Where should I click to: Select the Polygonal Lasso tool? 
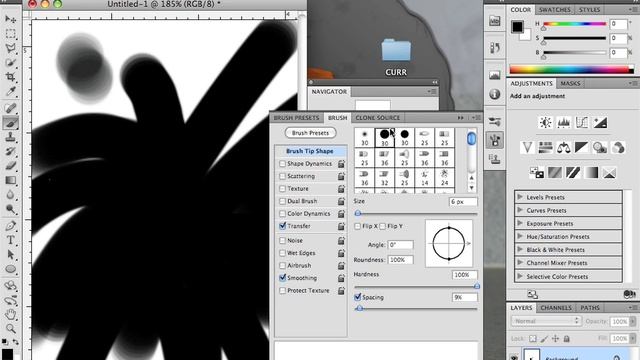click(x=11, y=48)
